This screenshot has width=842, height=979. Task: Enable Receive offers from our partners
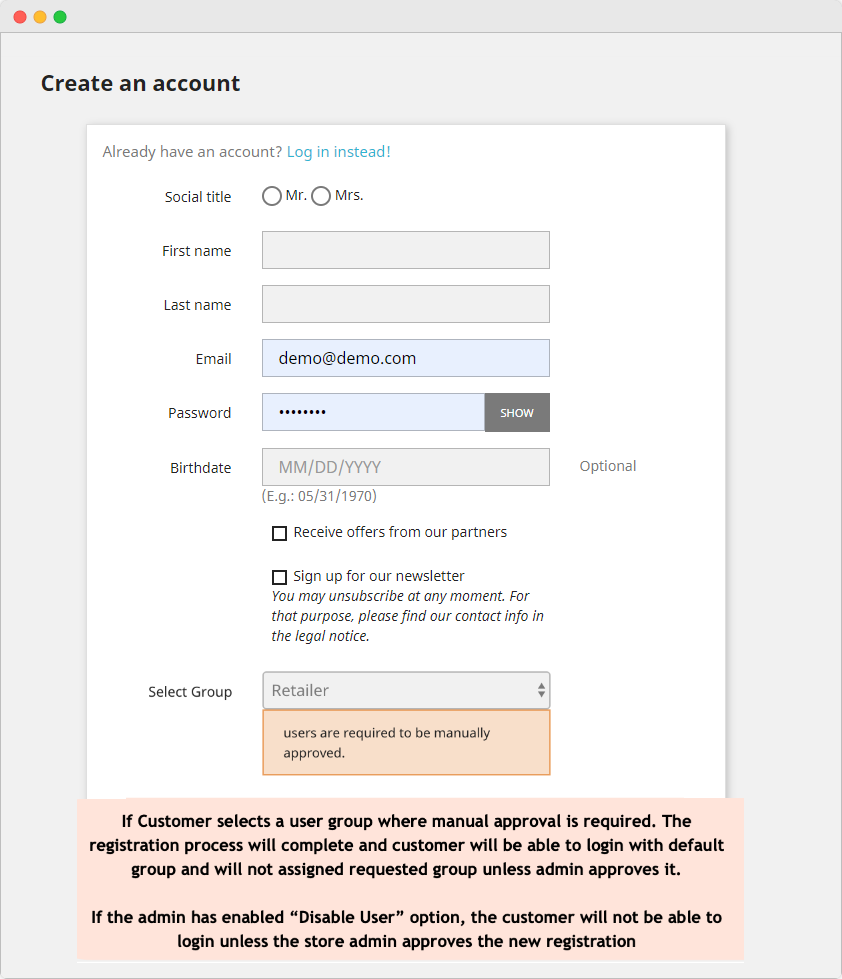coord(280,533)
